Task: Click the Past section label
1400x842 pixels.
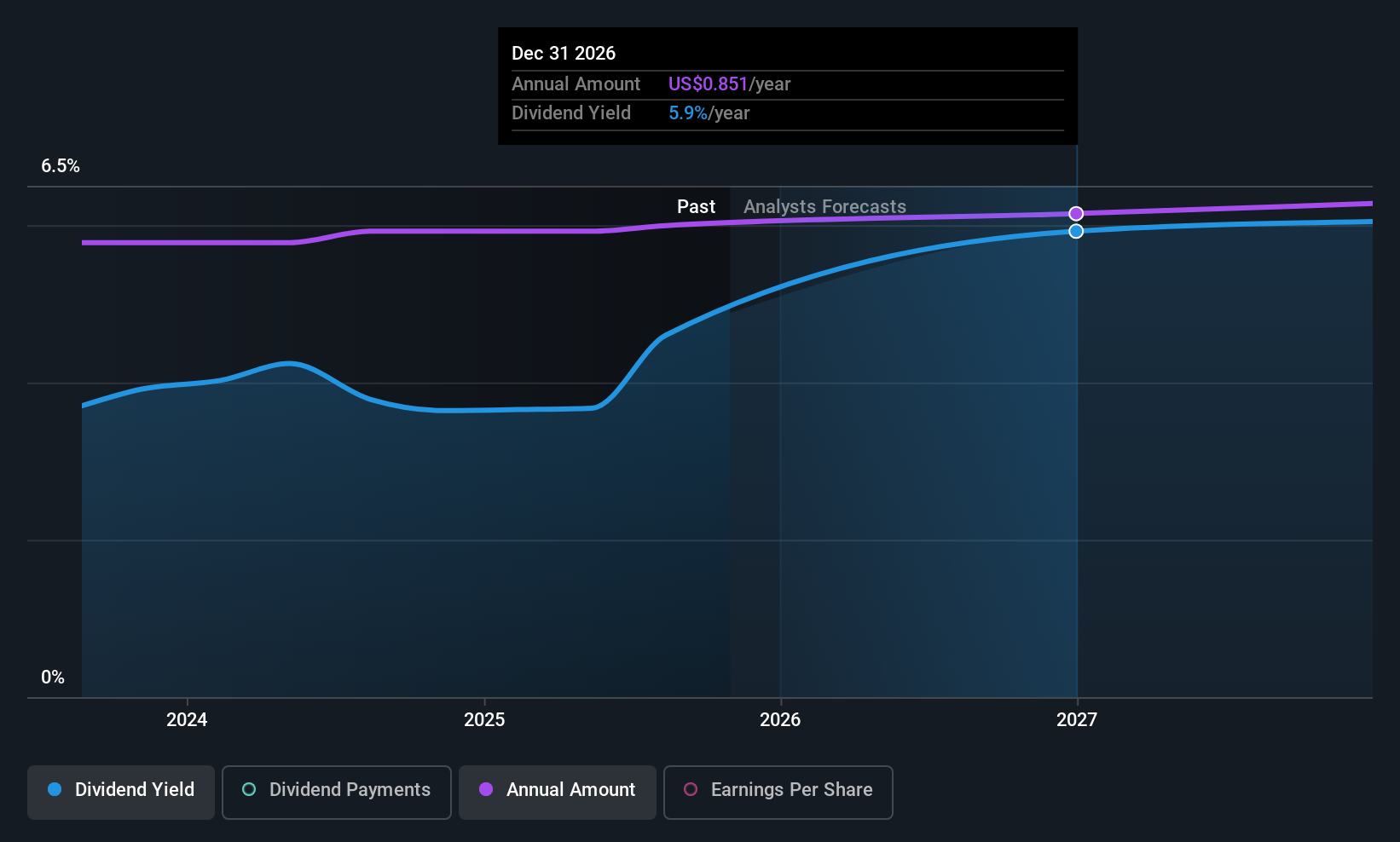Action: [x=696, y=206]
